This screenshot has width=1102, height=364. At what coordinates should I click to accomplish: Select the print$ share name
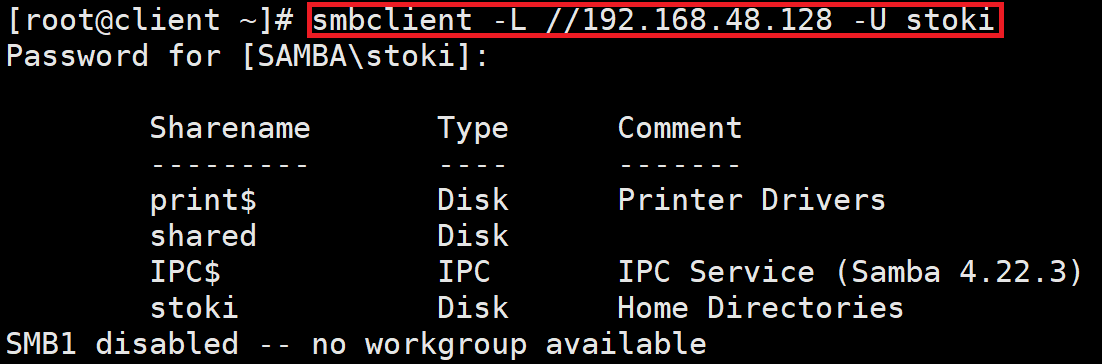tap(203, 201)
